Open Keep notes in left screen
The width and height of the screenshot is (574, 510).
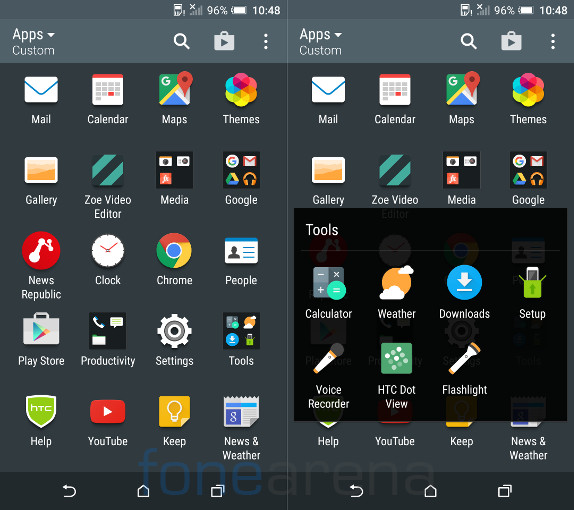point(174,412)
